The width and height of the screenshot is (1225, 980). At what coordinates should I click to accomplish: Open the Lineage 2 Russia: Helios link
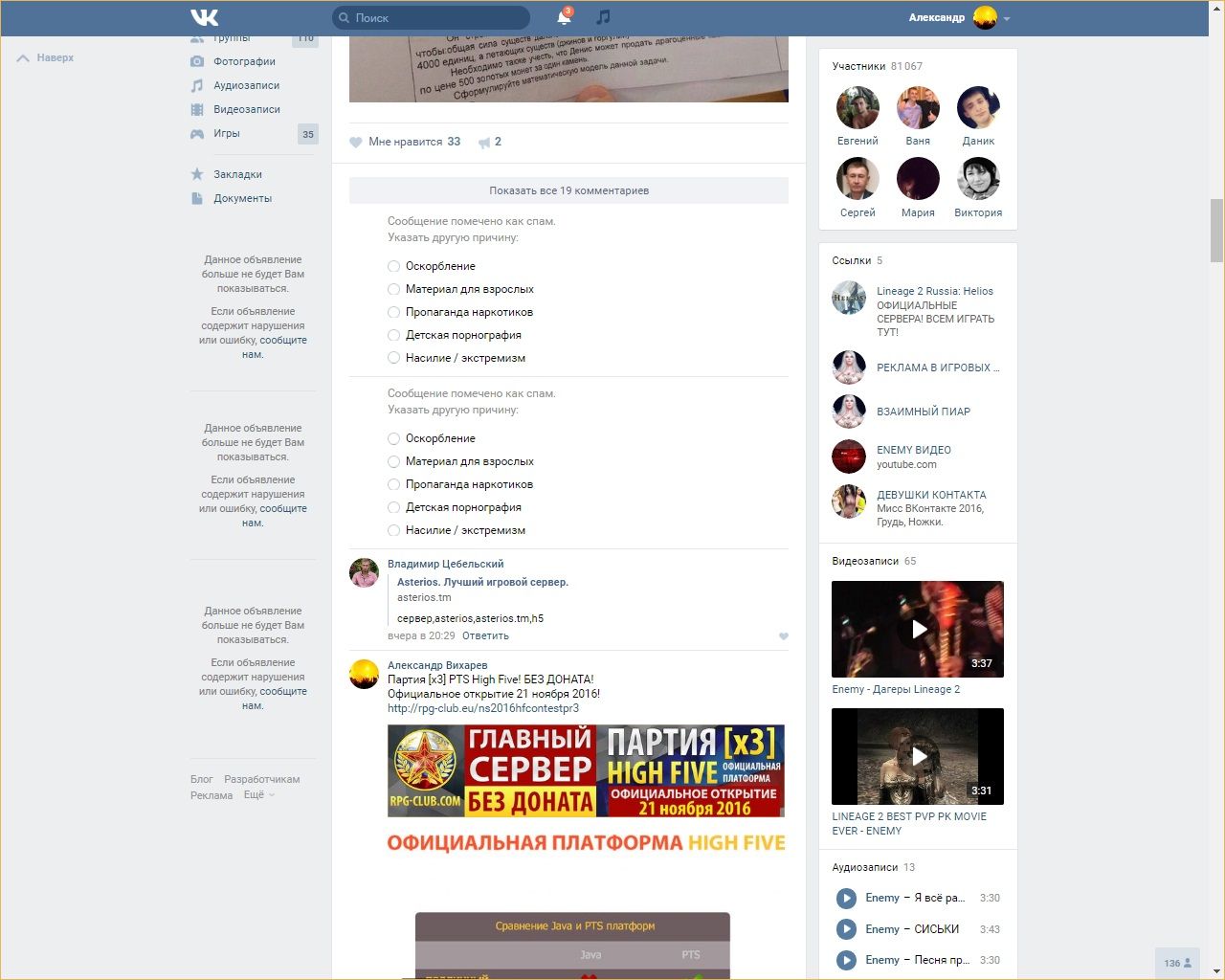point(935,291)
